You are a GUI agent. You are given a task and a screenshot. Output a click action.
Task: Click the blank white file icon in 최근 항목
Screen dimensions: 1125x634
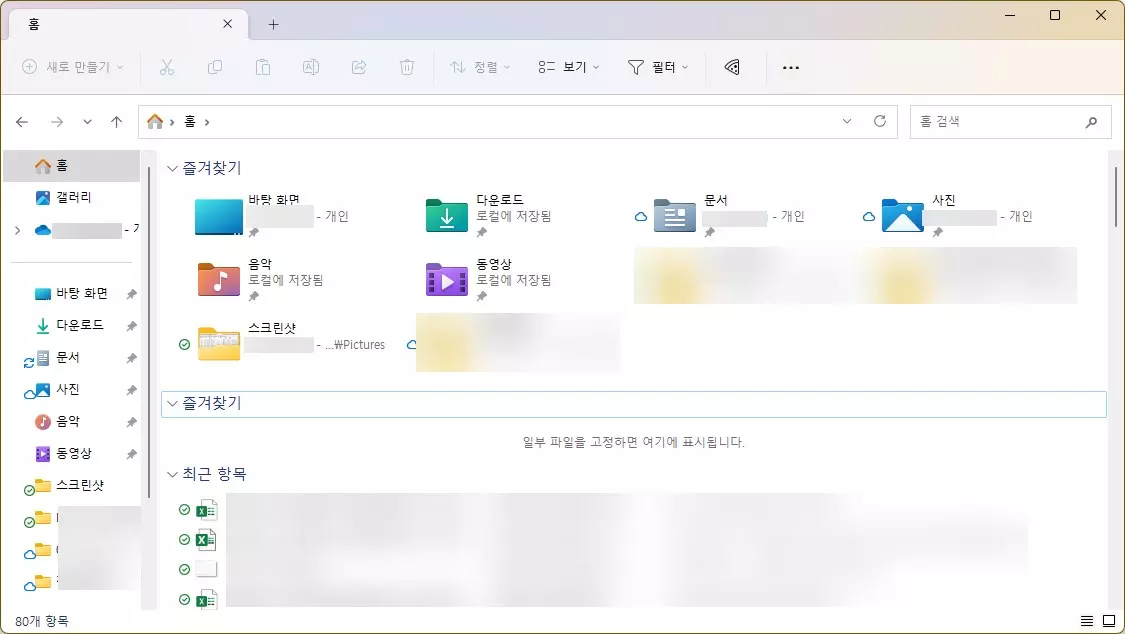pyautogui.click(x=206, y=569)
